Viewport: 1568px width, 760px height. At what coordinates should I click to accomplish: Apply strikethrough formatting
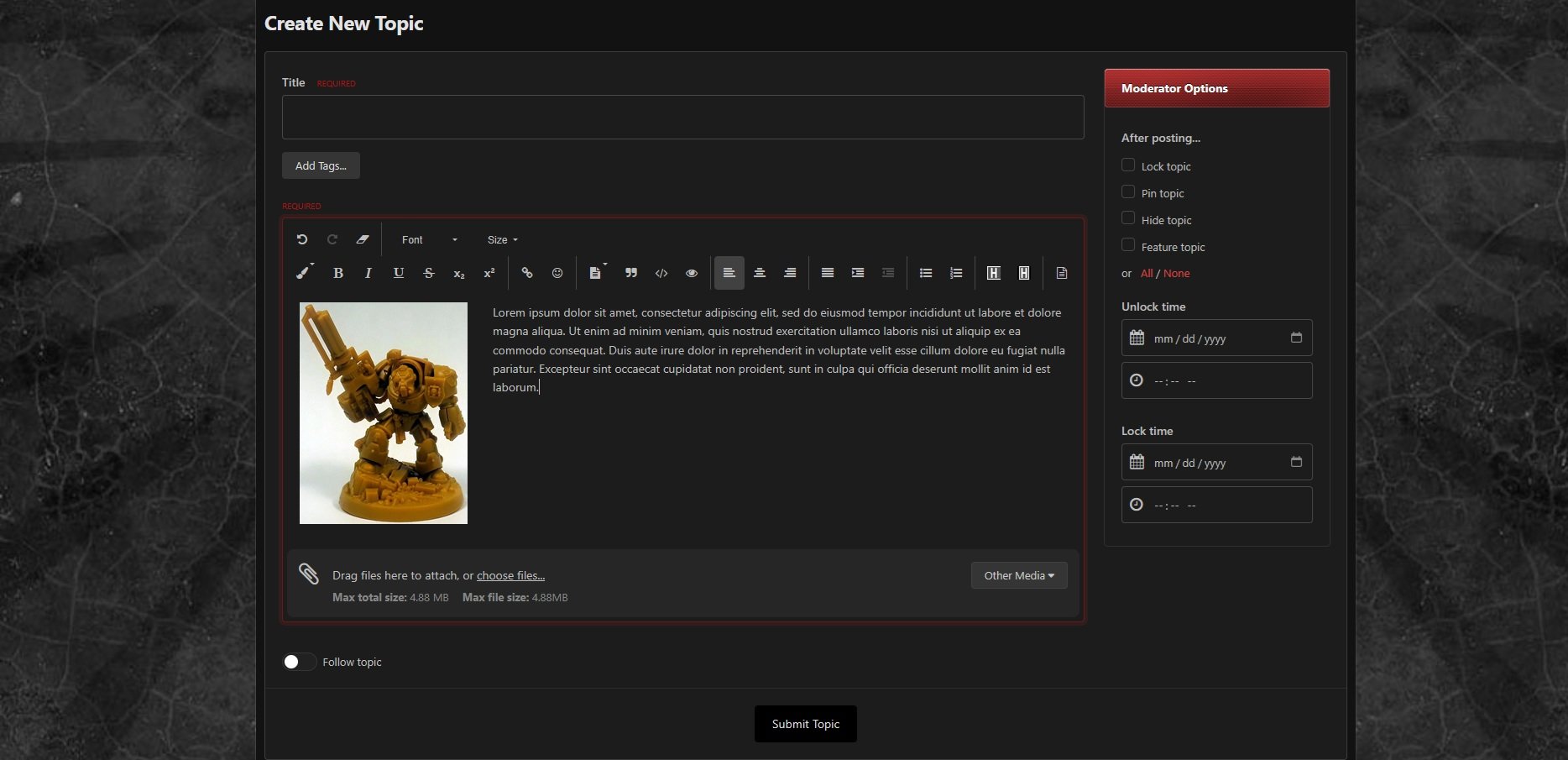click(429, 273)
